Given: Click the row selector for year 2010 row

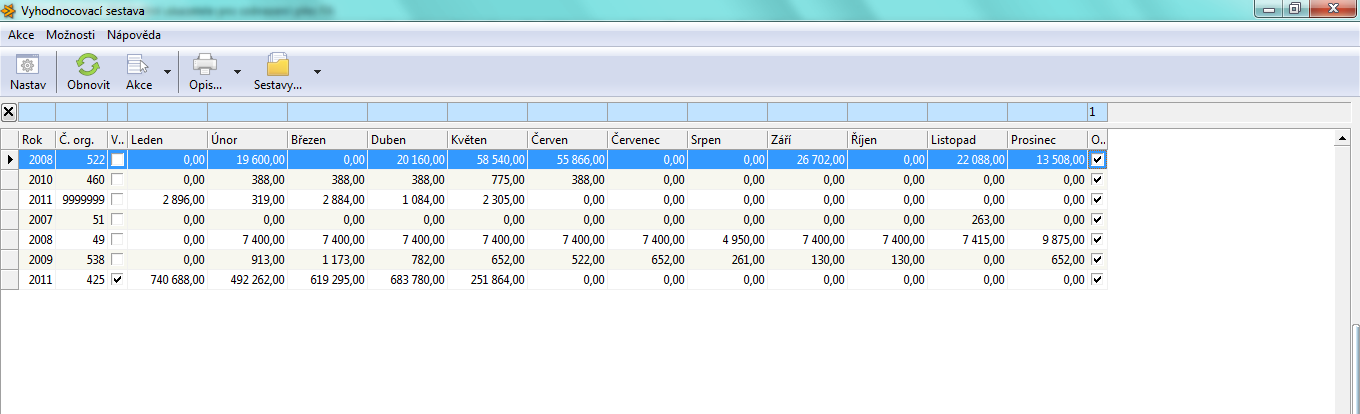Looking at the screenshot, I should click(x=9, y=180).
